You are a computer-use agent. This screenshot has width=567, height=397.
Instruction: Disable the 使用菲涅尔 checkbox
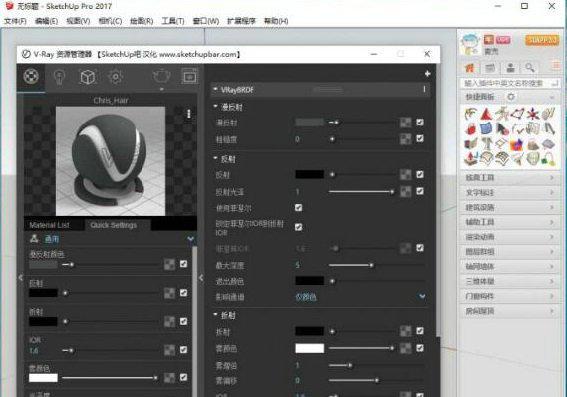[298, 208]
